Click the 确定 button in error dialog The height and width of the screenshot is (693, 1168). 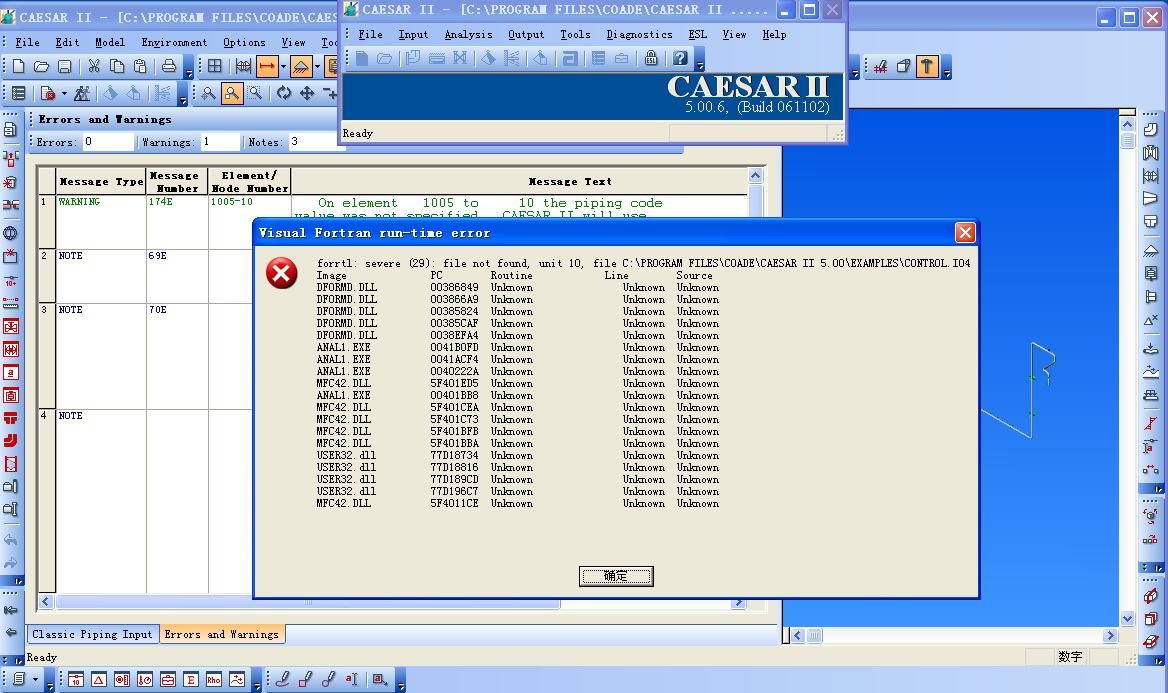[x=616, y=576]
